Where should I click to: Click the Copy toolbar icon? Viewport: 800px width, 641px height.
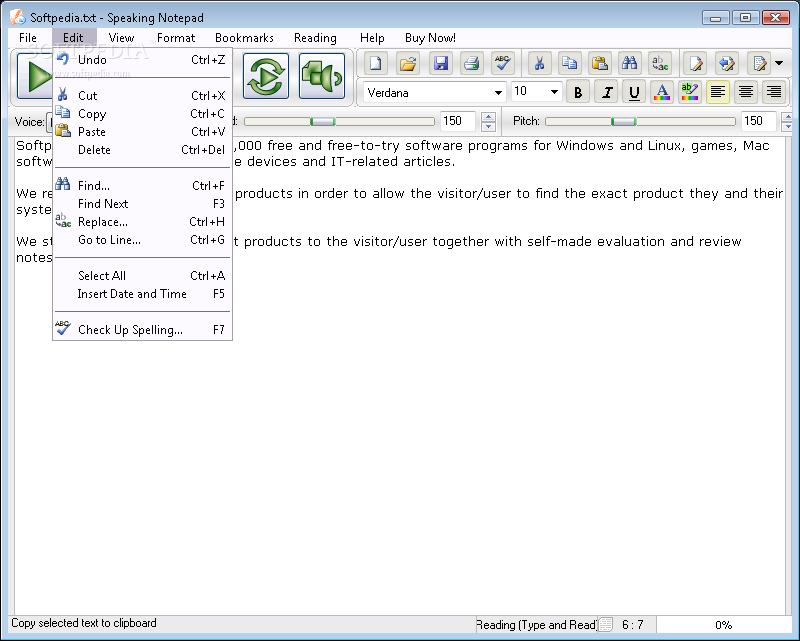coord(569,63)
